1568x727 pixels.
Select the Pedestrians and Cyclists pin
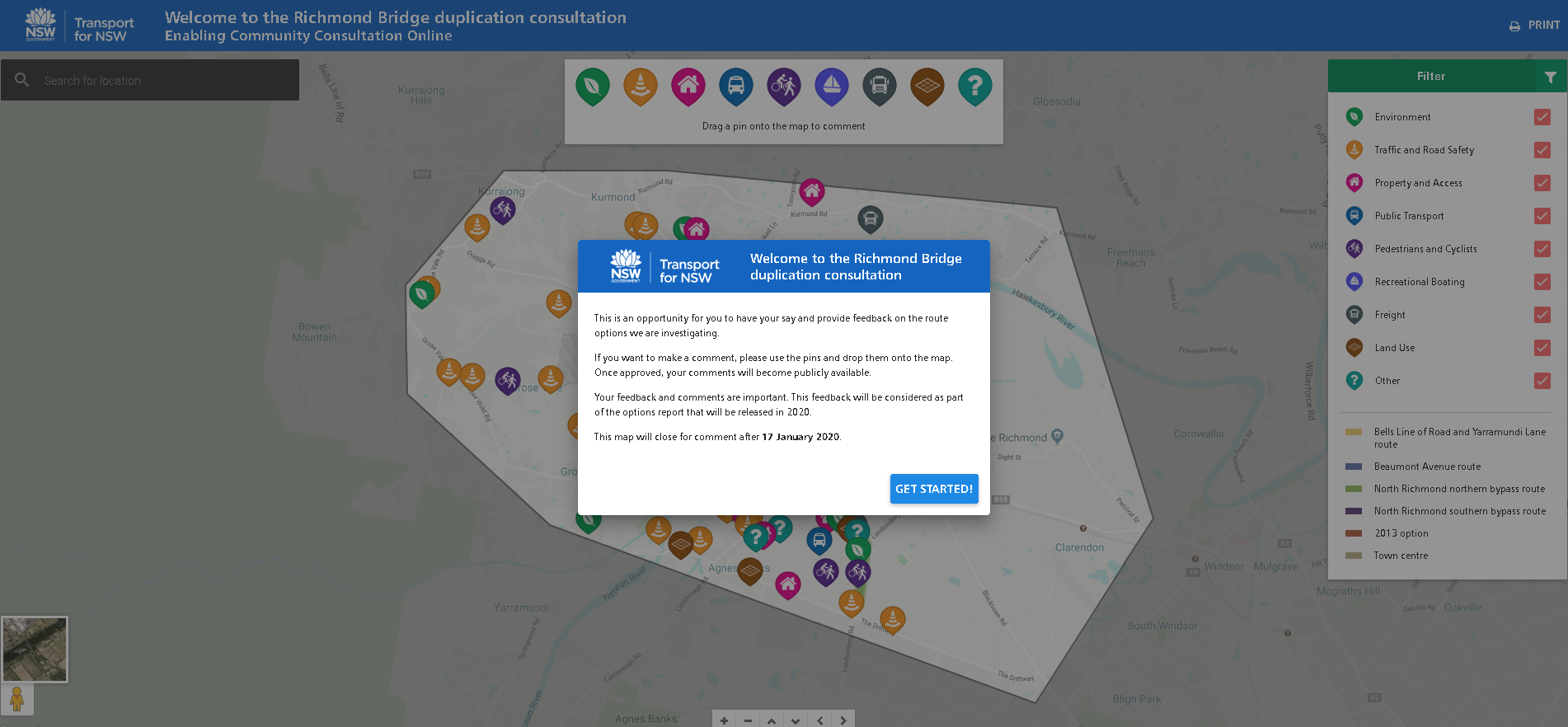pos(784,87)
